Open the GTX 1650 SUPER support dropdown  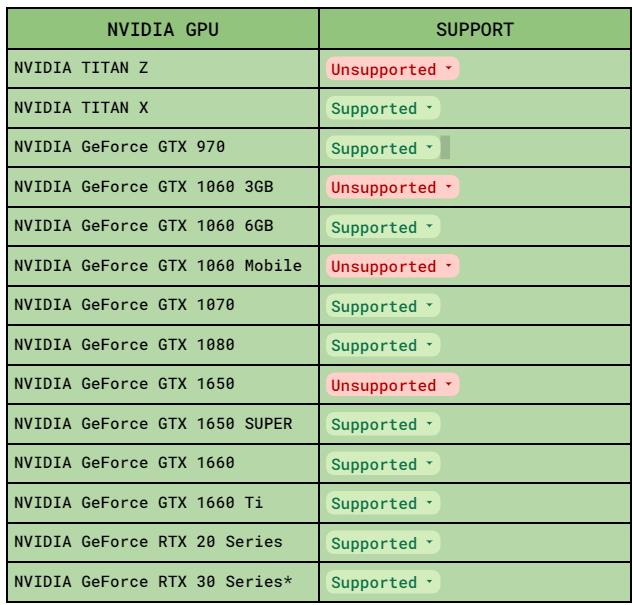click(382, 425)
